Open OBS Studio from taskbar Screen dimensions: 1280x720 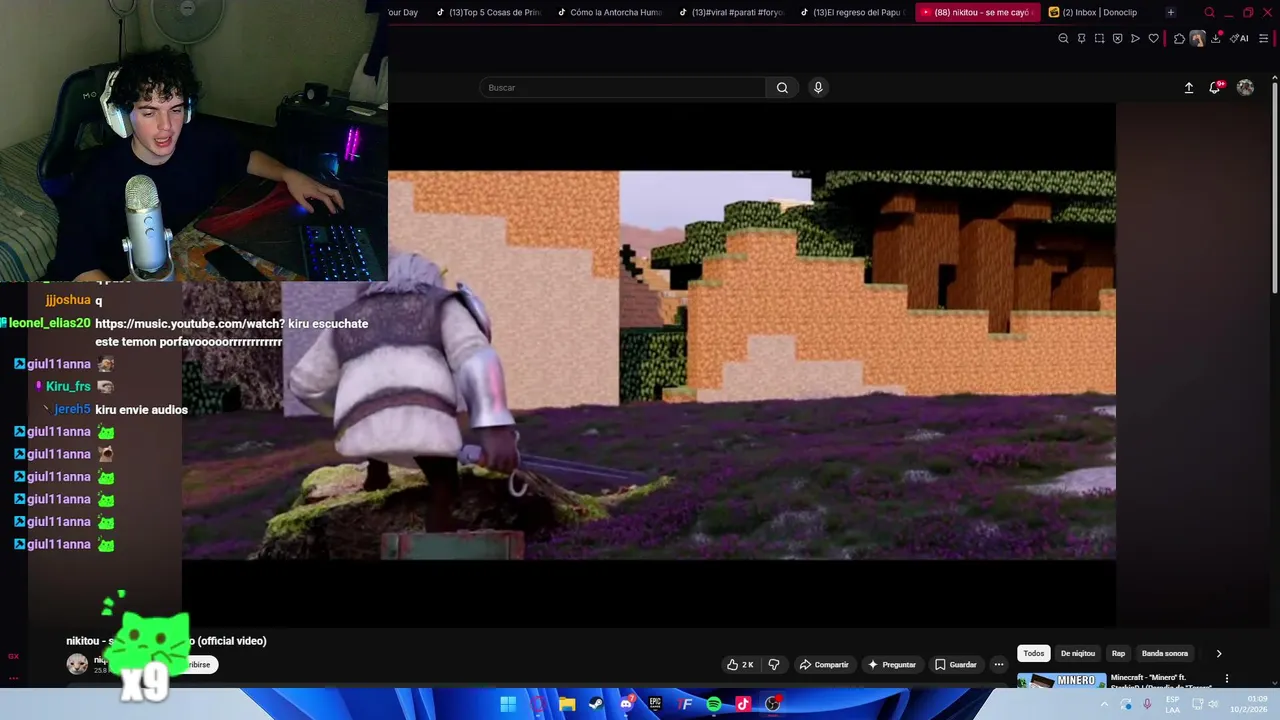[x=773, y=704]
